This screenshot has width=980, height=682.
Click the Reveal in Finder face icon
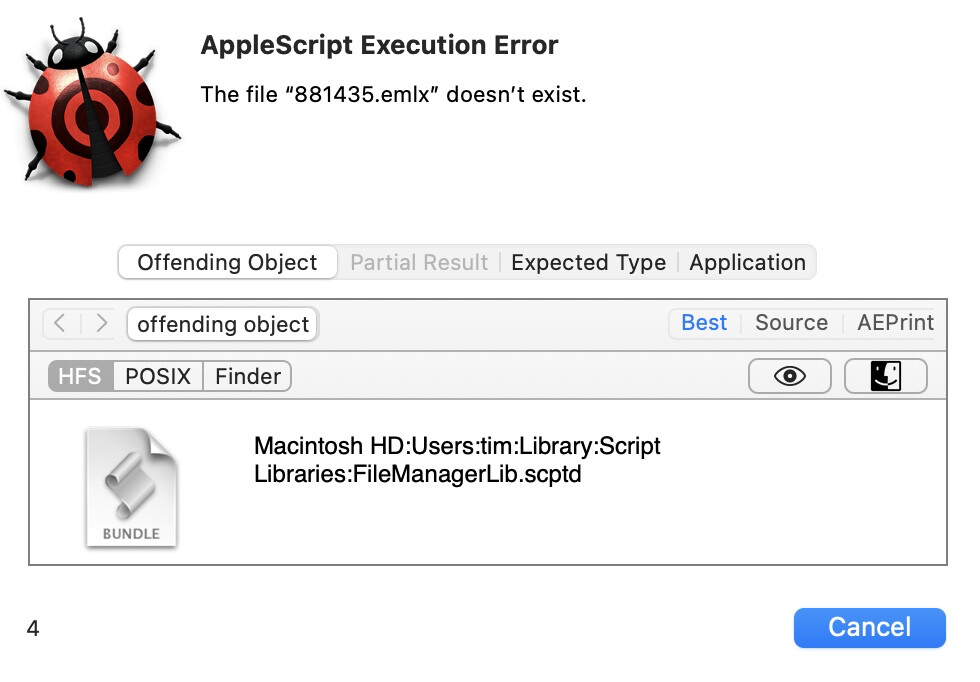coord(885,376)
